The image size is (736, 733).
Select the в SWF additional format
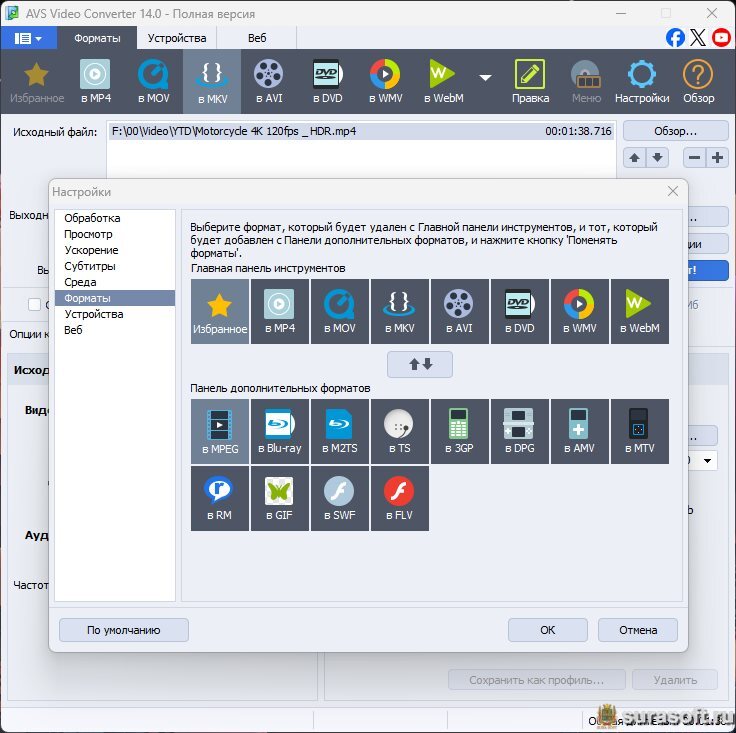coord(340,498)
